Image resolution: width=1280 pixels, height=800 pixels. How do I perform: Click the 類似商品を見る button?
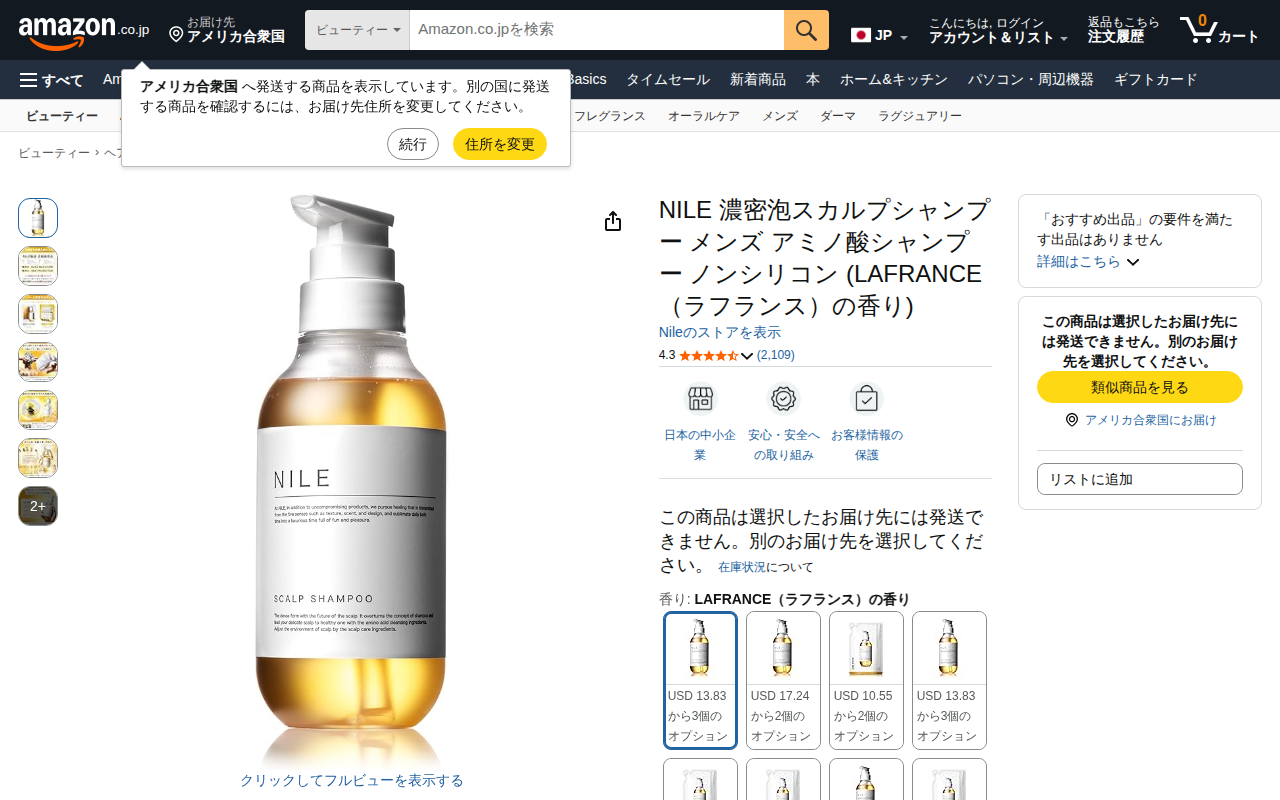[x=1140, y=387]
